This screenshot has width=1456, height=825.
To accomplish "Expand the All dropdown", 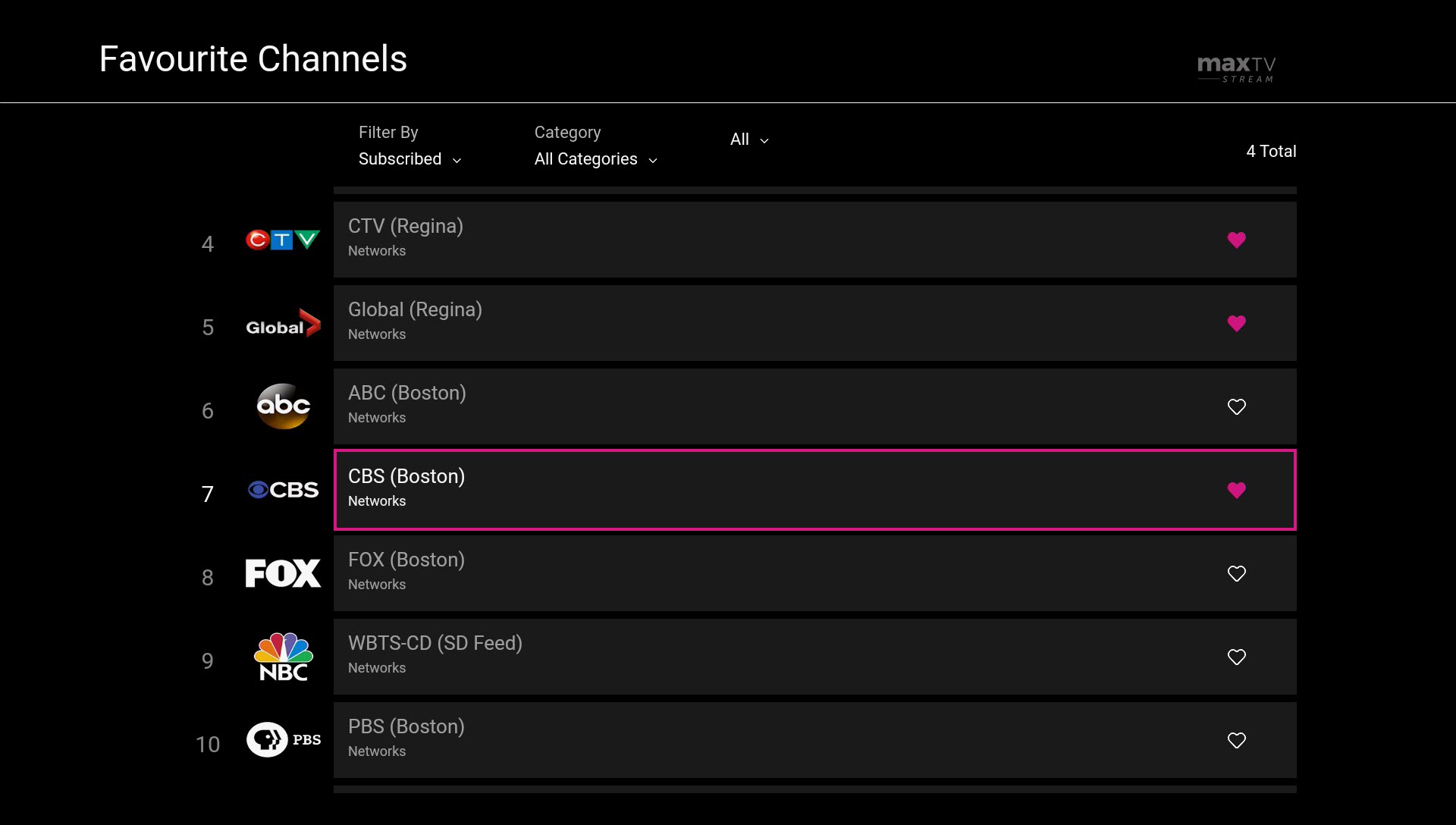I will pos(749,140).
